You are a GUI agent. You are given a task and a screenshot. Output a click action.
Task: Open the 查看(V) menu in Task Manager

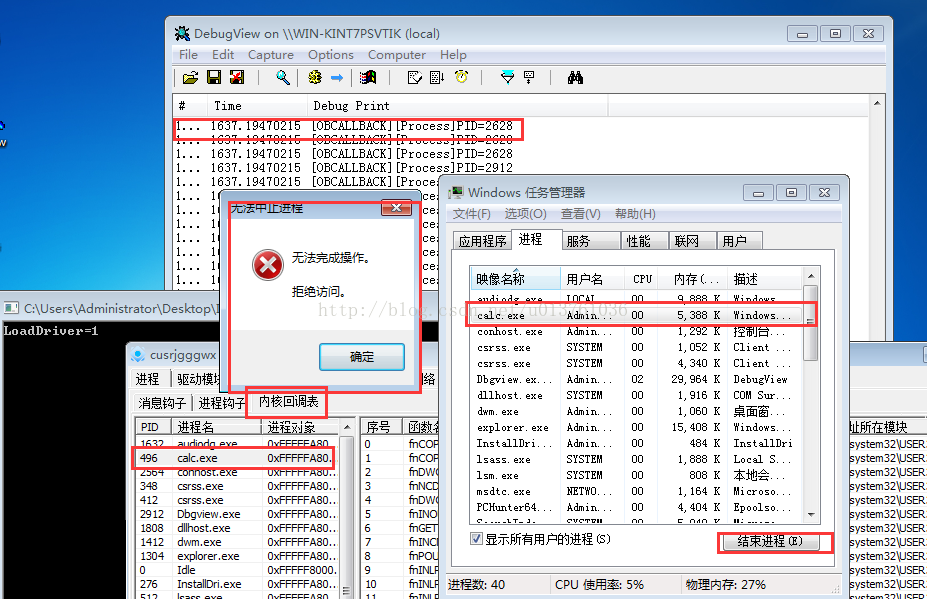pyautogui.click(x=581, y=214)
